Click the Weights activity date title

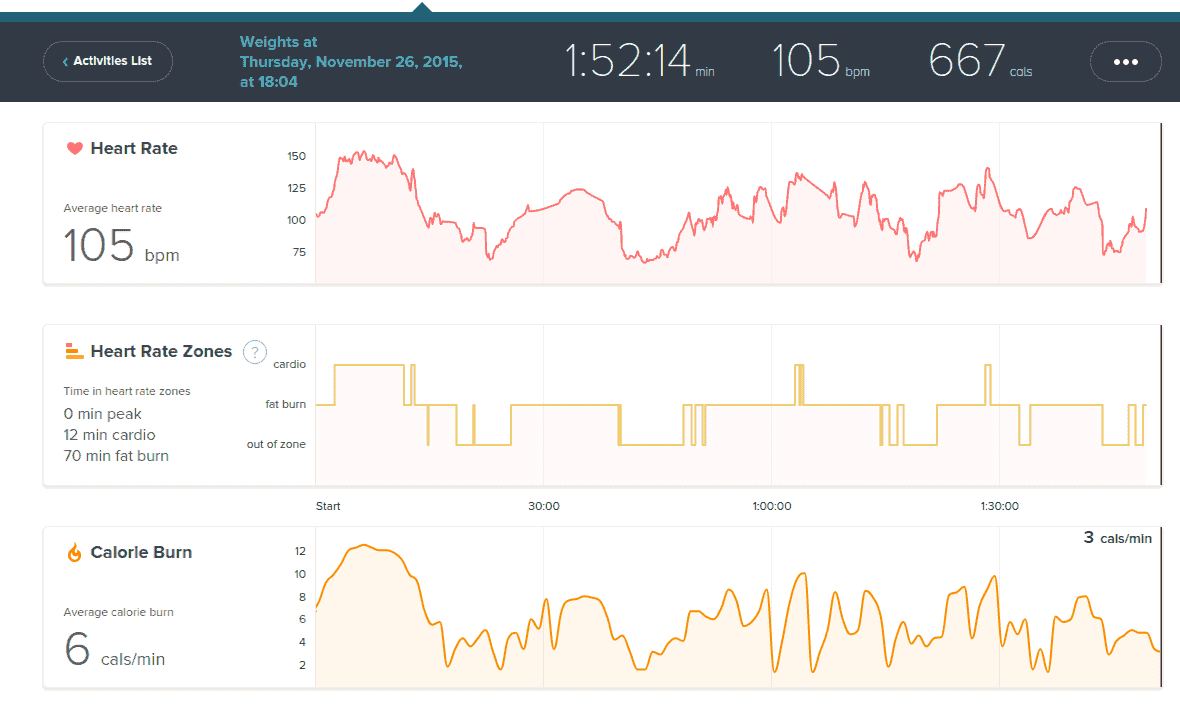(x=350, y=62)
